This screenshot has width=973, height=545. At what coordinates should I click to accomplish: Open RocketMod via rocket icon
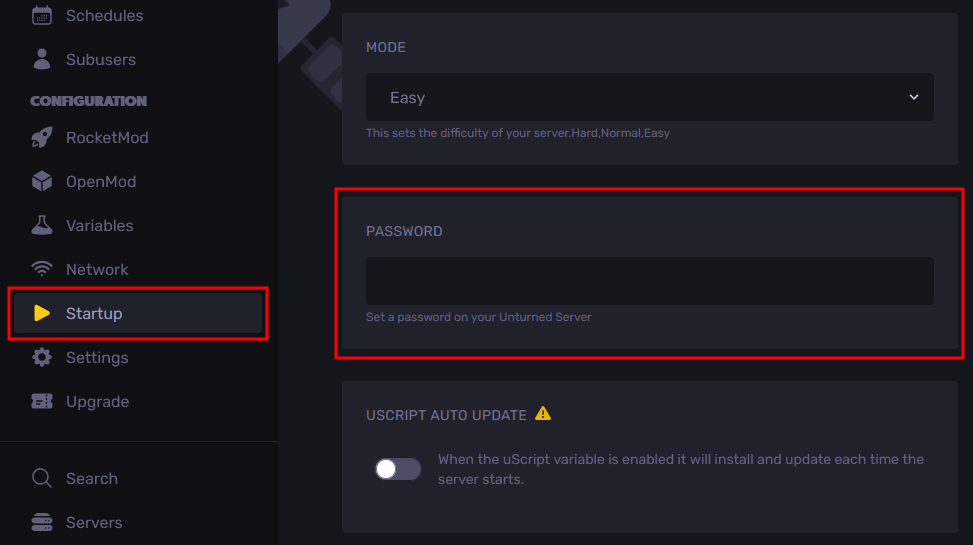pyautogui.click(x=42, y=137)
